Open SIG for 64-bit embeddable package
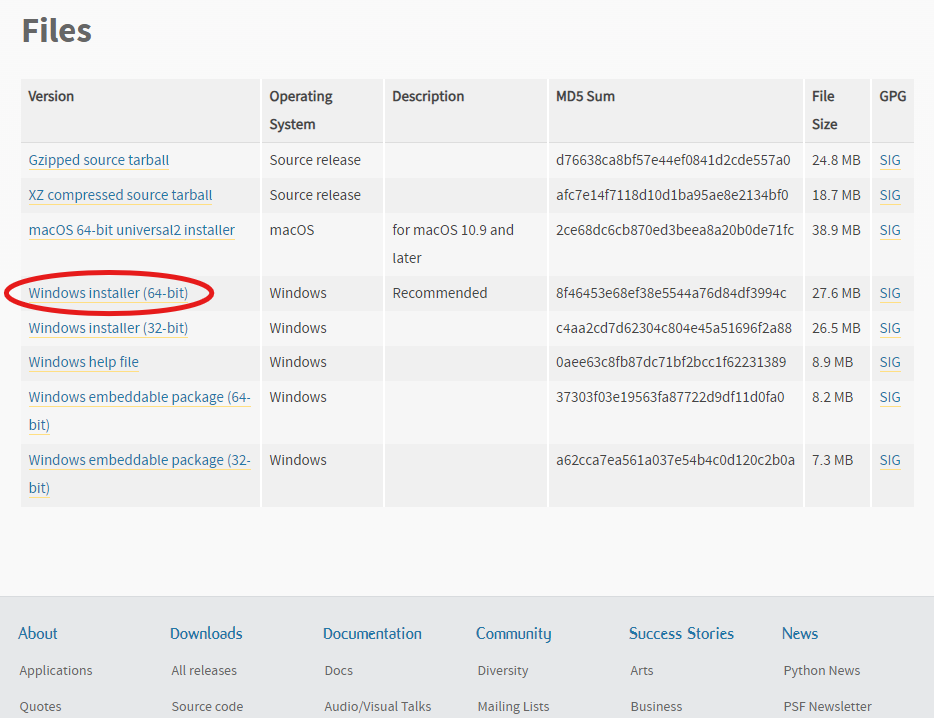Screen dimensions: 934x718 tap(890, 397)
